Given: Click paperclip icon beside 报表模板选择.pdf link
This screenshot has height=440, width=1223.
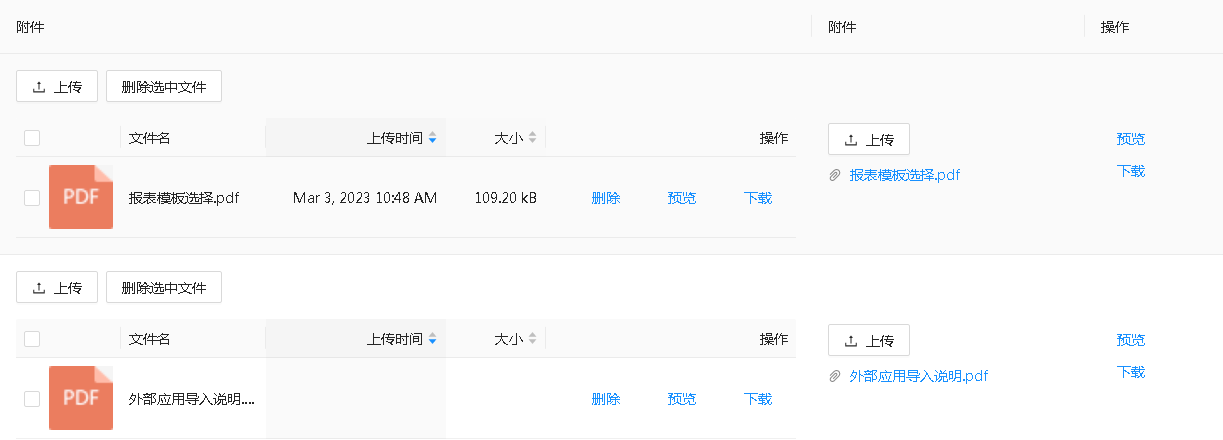Looking at the screenshot, I should pyautogui.click(x=835, y=175).
